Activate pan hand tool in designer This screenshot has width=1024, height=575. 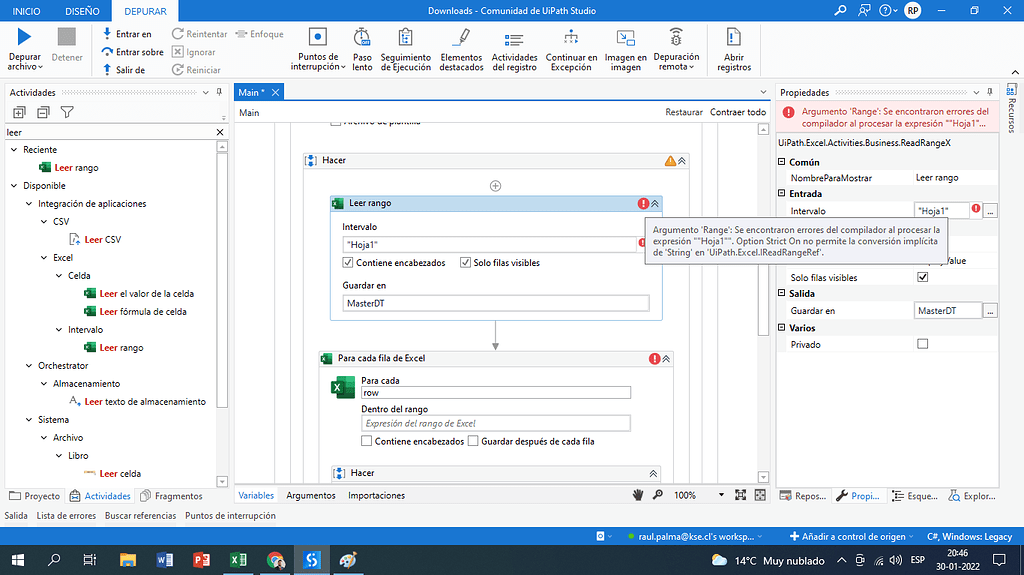[x=638, y=495]
